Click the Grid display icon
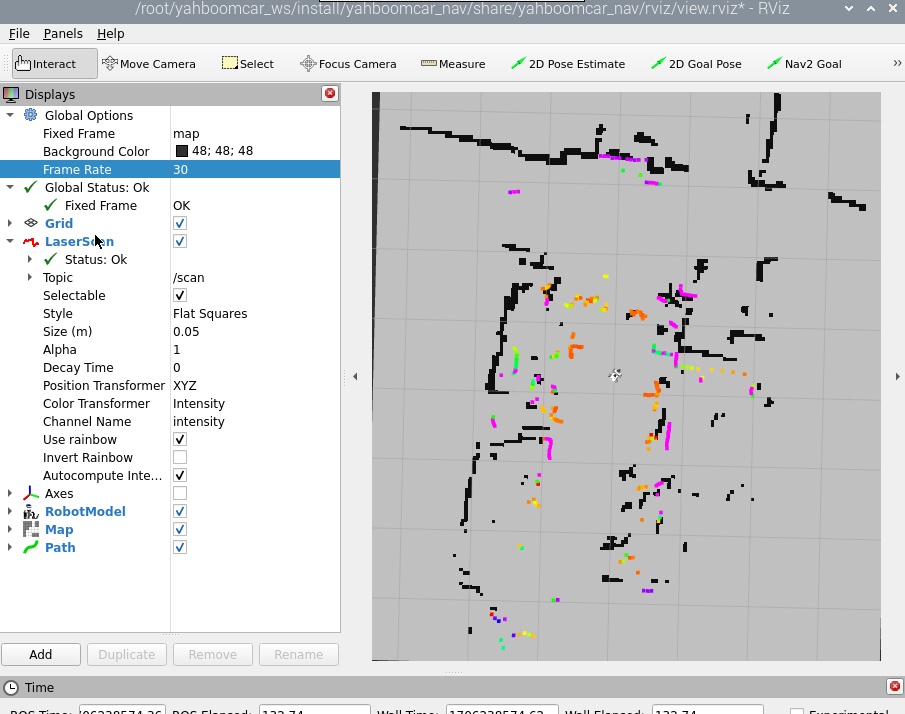Image resolution: width=905 pixels, height=714 pixels. [x=31, y=223]
